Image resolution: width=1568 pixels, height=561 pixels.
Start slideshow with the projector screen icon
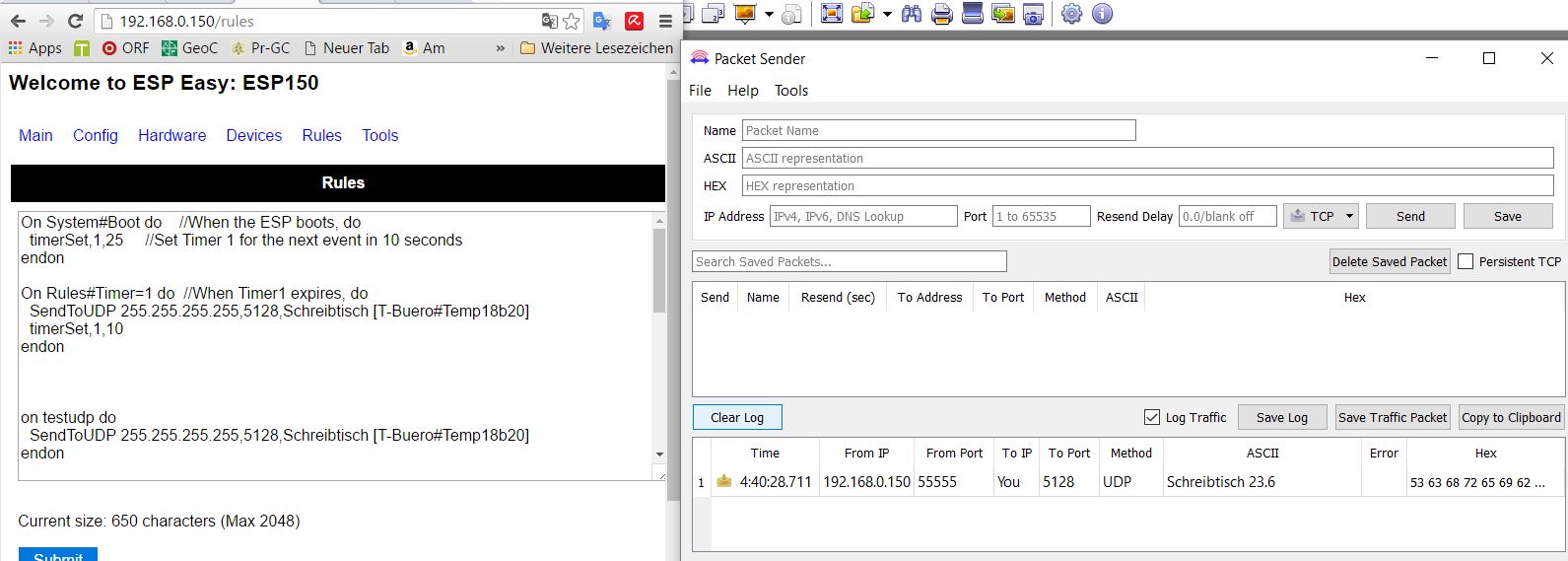745,14
